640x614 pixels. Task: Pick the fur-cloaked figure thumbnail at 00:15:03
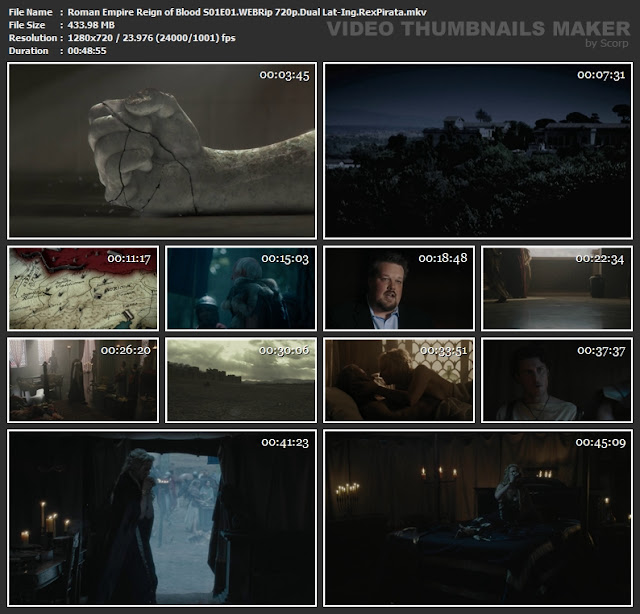tap(241, 288)
